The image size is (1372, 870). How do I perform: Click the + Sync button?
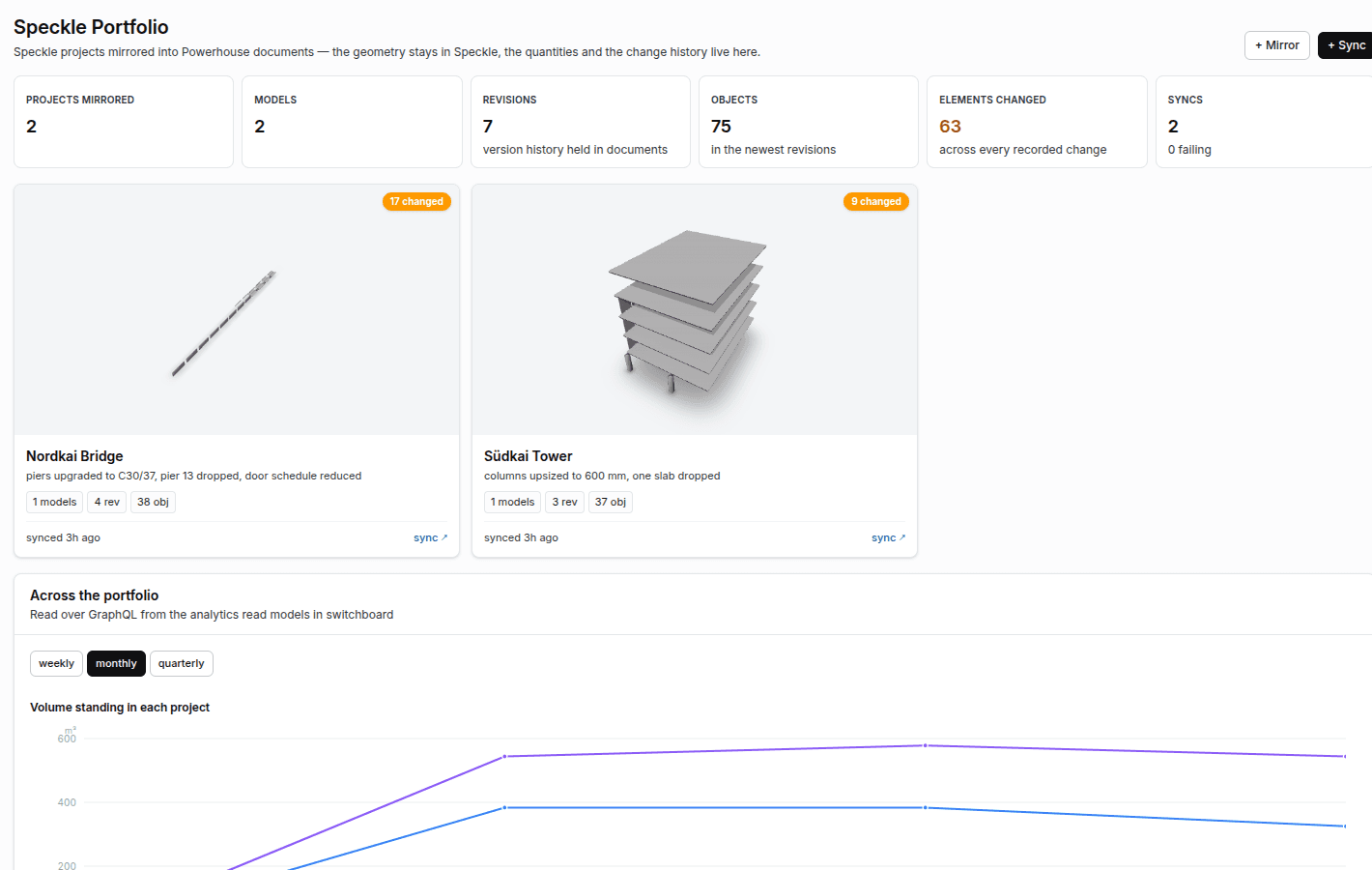(x=1345, y=45)
